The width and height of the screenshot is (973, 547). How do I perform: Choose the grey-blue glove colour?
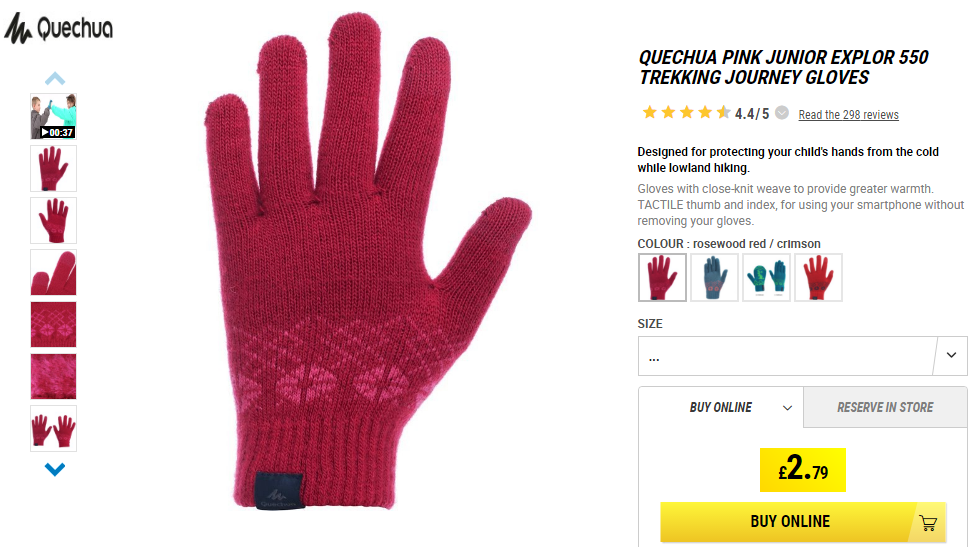[714, 277]
